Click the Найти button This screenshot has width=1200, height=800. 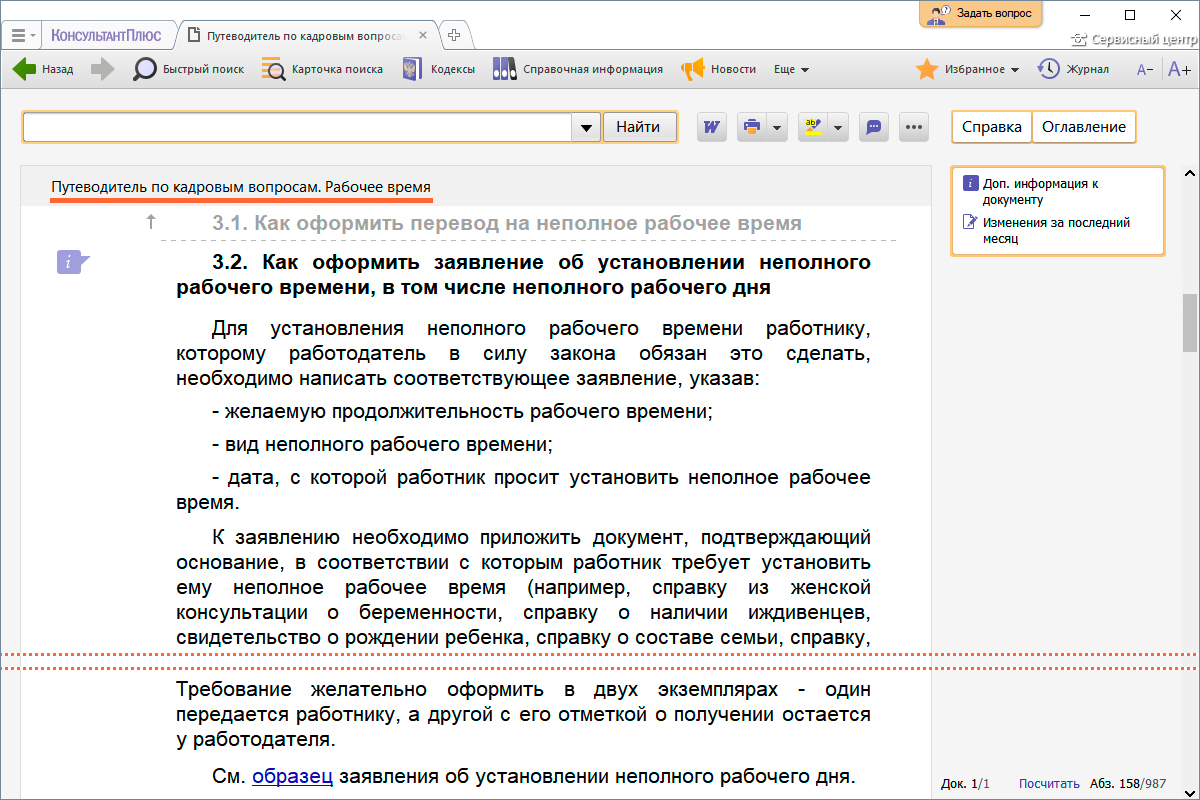tap(638, 127)
